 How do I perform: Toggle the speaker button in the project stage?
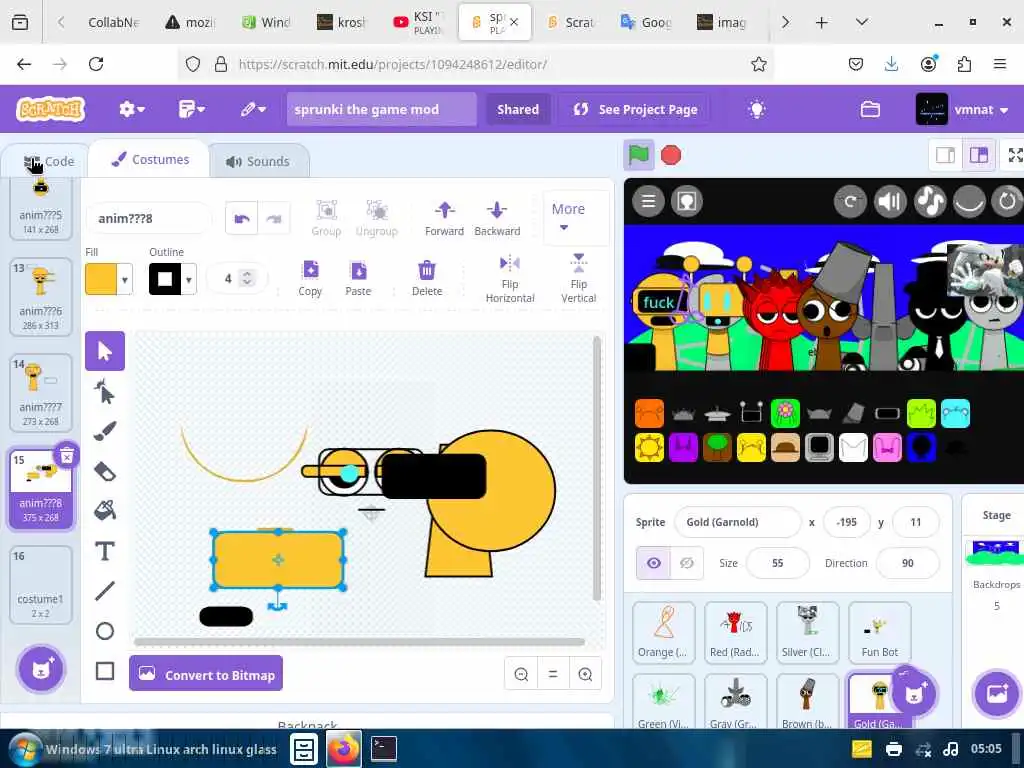(890, 201)
